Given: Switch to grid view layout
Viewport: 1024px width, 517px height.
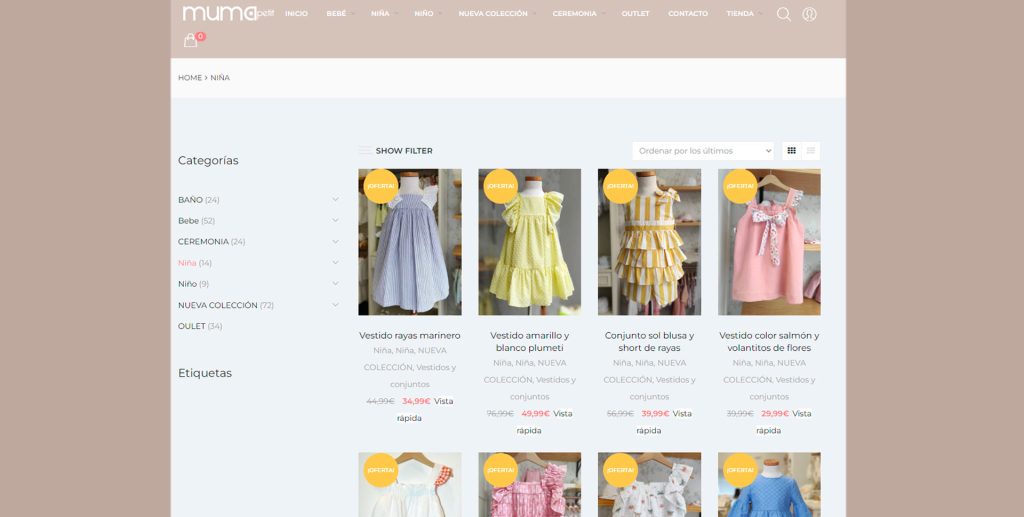Looking at the screenshot, I should click(x=792, y=151).
